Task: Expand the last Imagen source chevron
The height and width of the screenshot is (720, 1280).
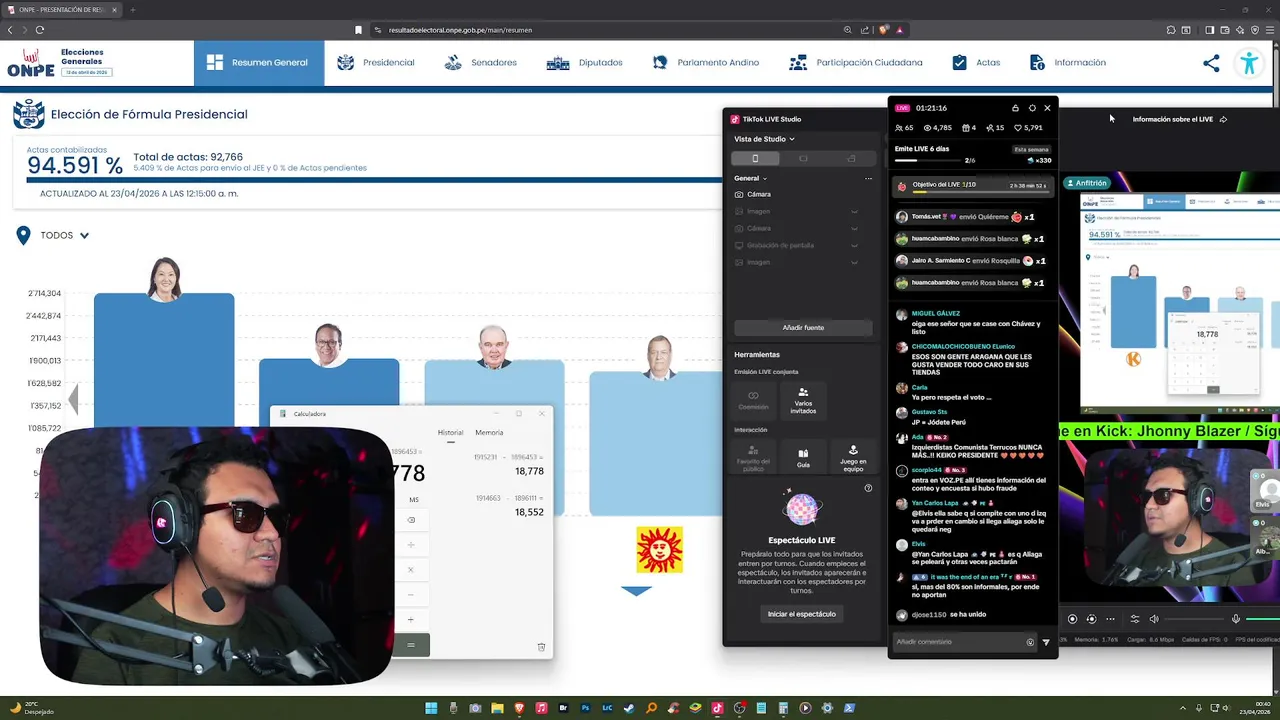Action: 854,262
